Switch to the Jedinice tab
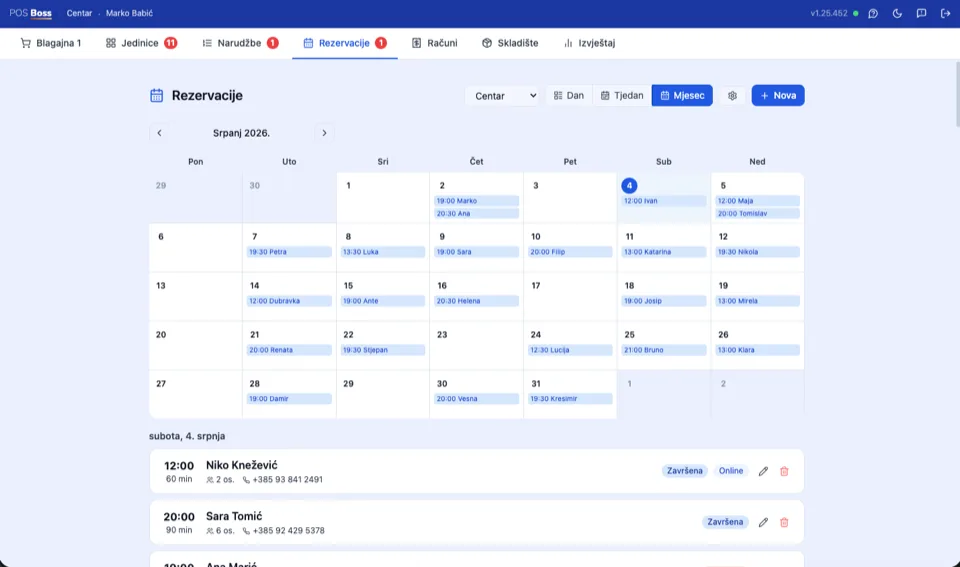This screenshot has height=567, width=960. coord(141,43)
